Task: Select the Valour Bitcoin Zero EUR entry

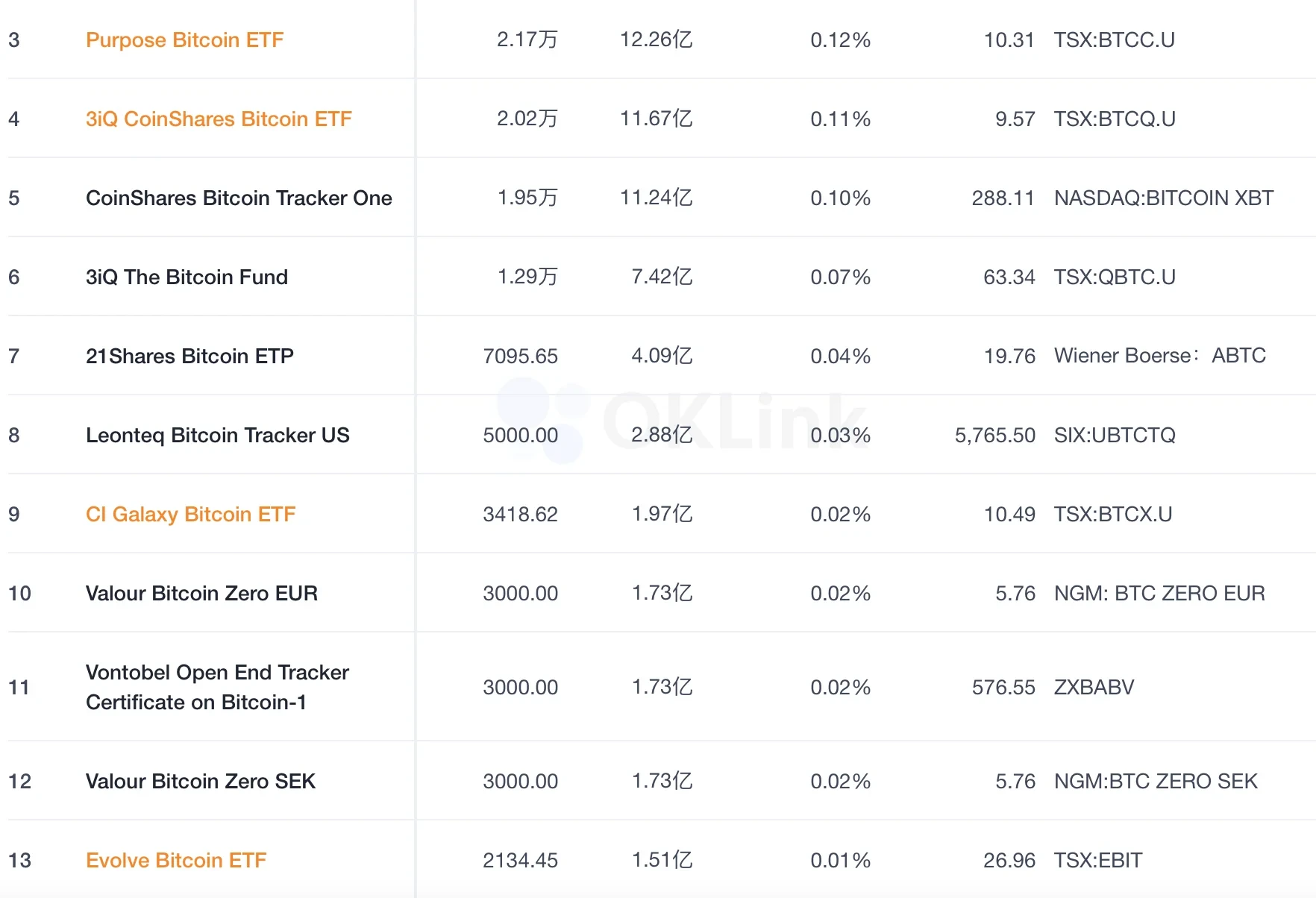Action: (x=201, y=594)
